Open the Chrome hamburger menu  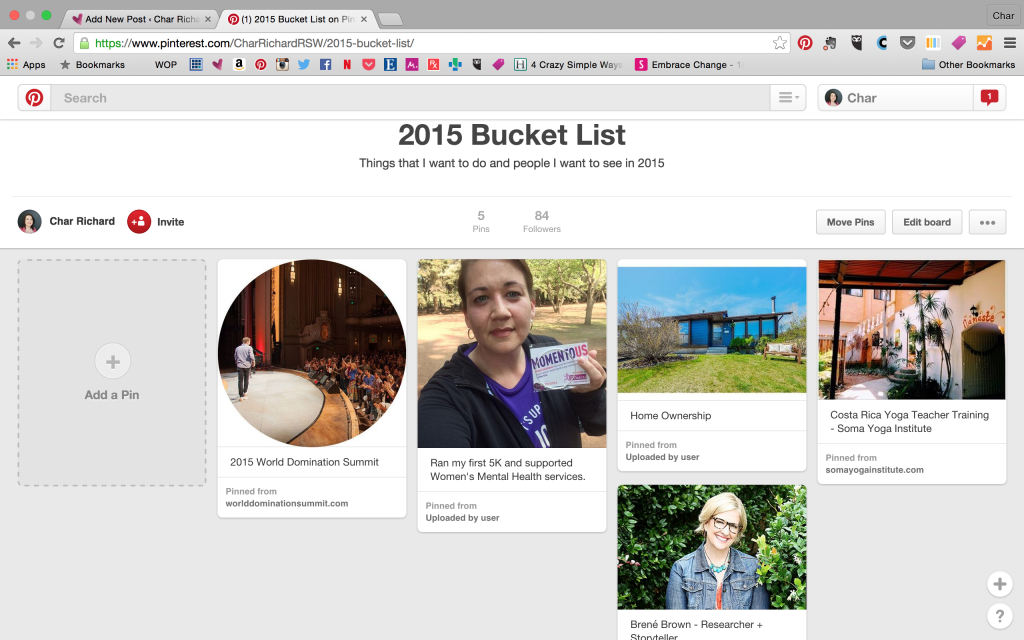point(1009,43)
